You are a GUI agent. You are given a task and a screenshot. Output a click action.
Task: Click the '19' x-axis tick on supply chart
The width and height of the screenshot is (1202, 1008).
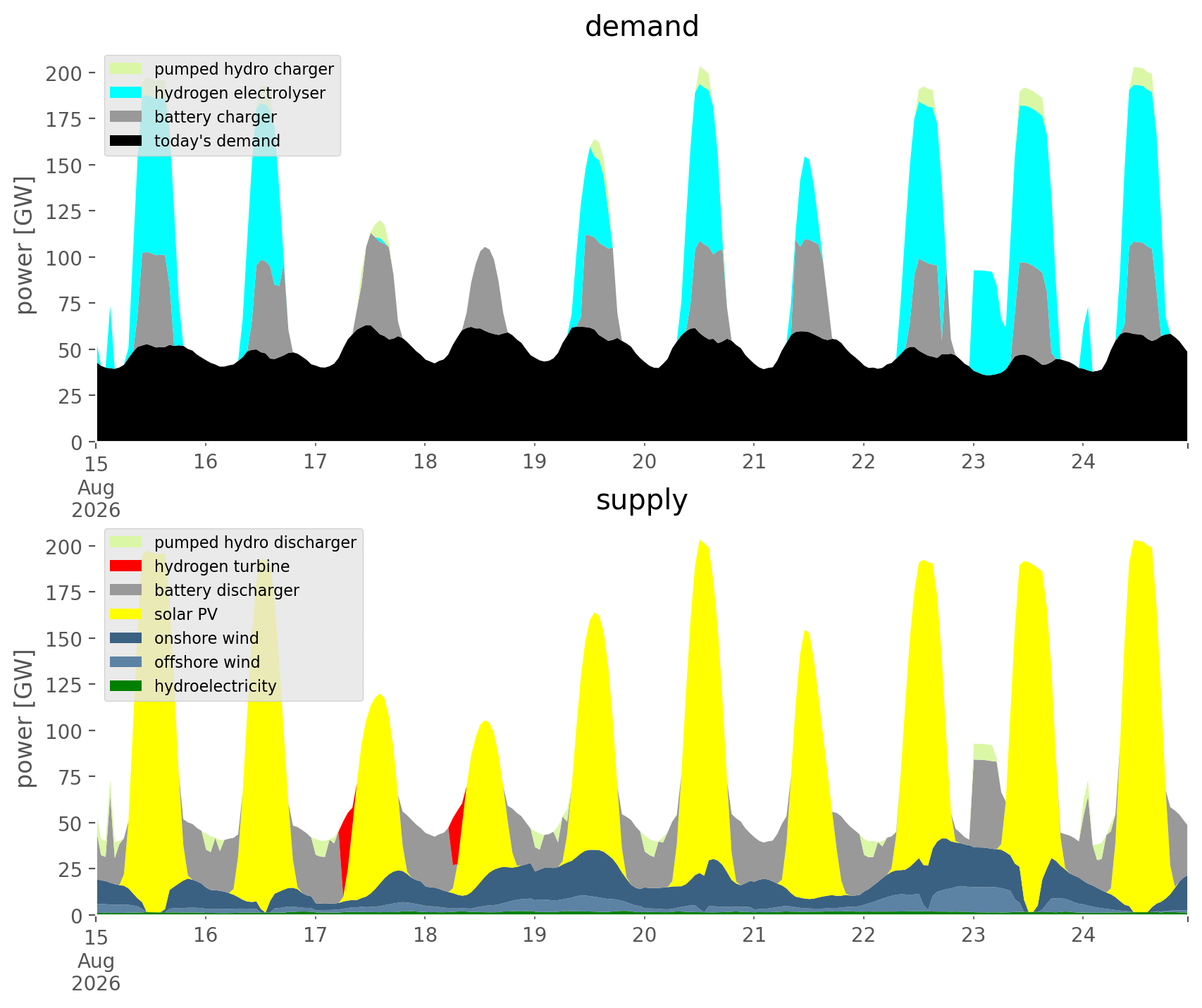pos(535,935)
